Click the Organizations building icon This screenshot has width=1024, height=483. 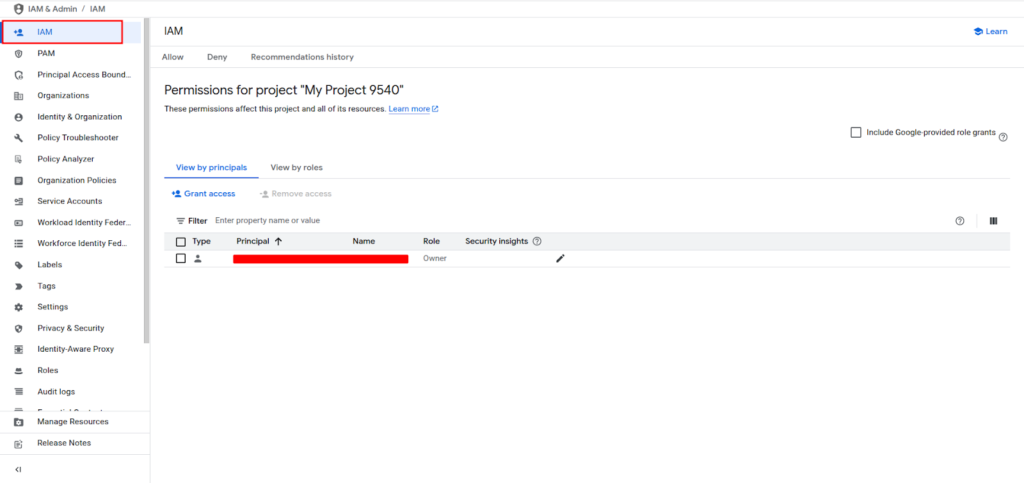[x=18, y=95]
